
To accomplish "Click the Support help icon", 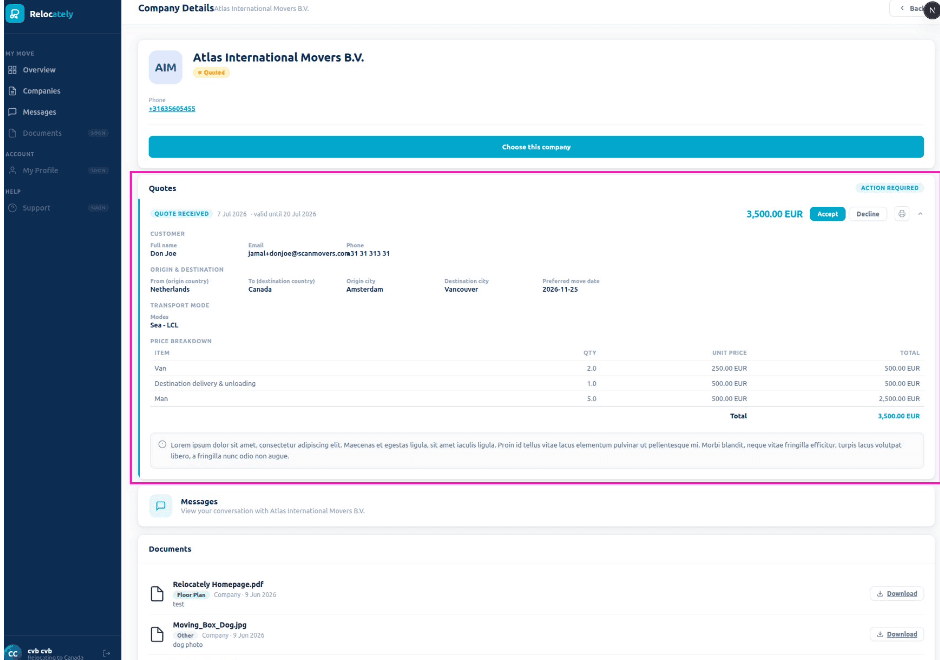I will 12,208.
